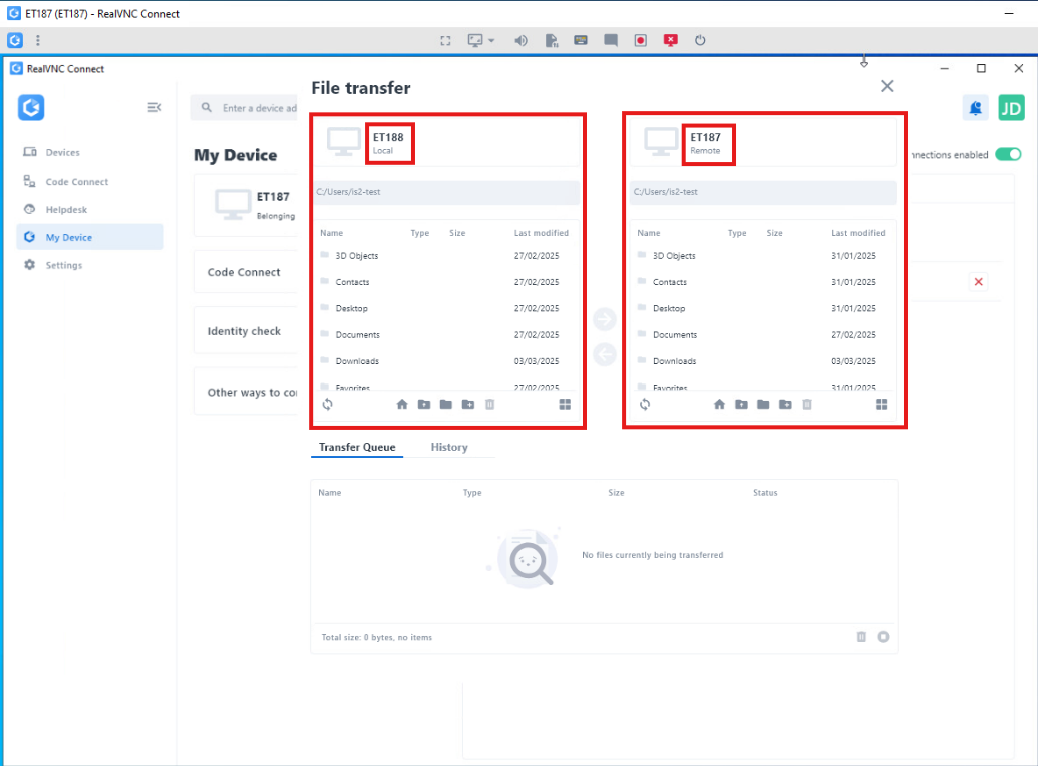Select Downloads folder in remote pane
This screenshot has height=766, width=1038.
click(x=763, y=361)
